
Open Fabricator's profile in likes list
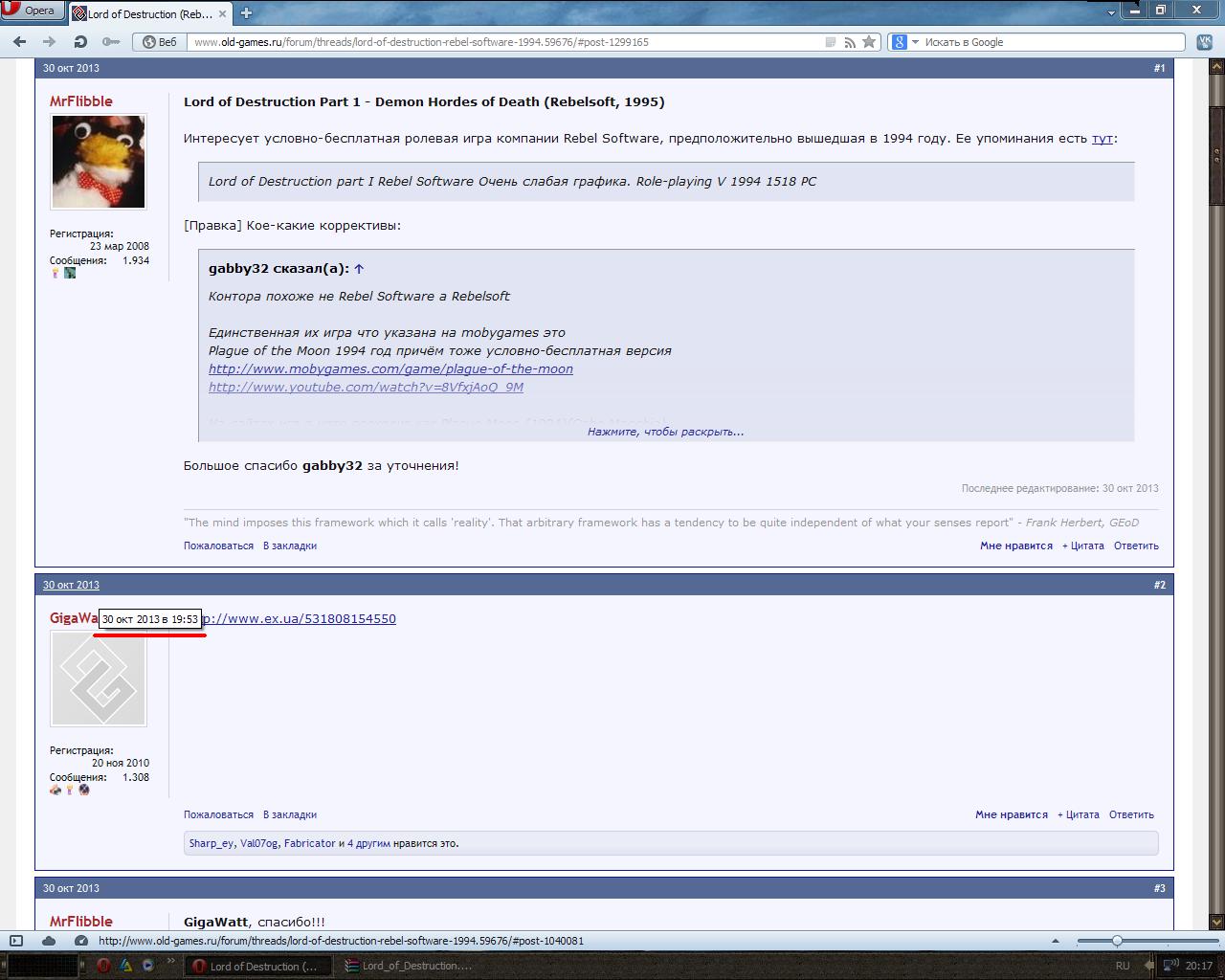pos(310,843)
